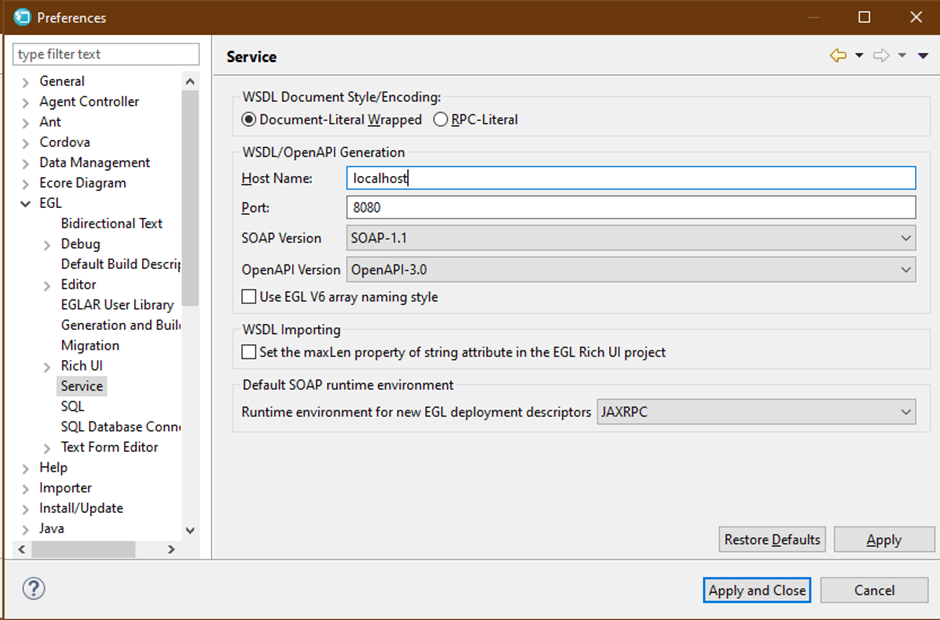Expand the Agent Controller tree node

coord(25,103)
